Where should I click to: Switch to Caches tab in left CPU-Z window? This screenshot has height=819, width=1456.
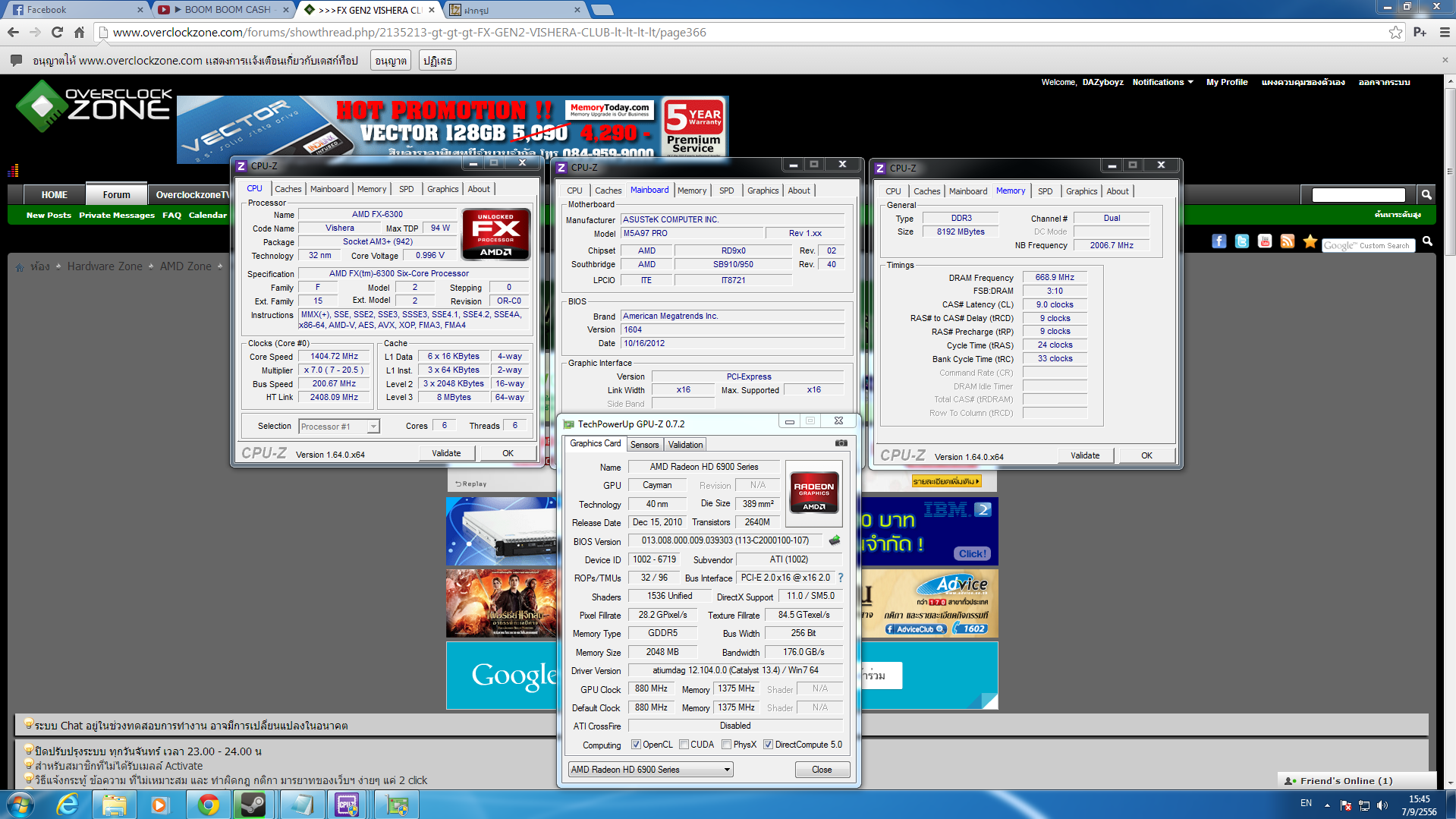288,189
